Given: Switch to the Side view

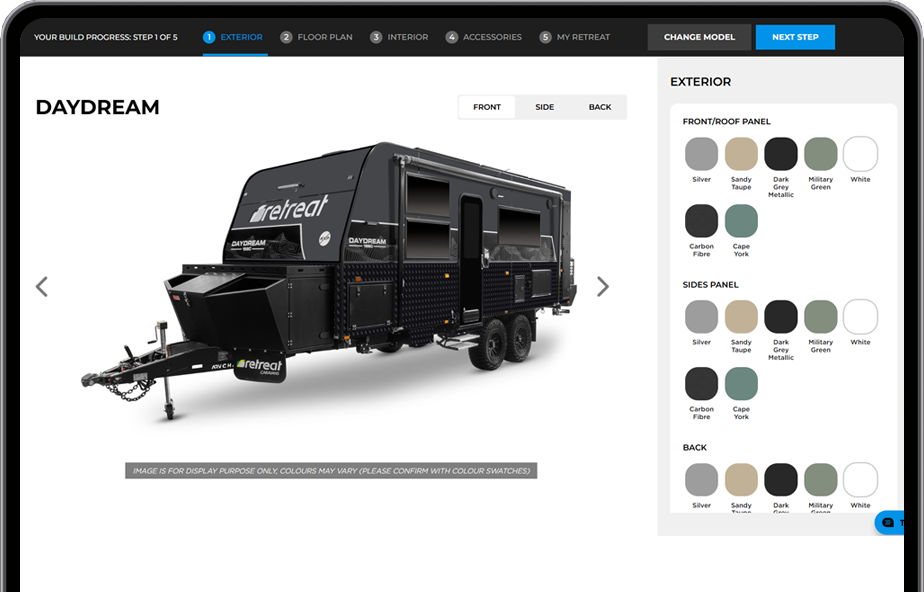Looking at the screenshot, I should click(544, 107).
